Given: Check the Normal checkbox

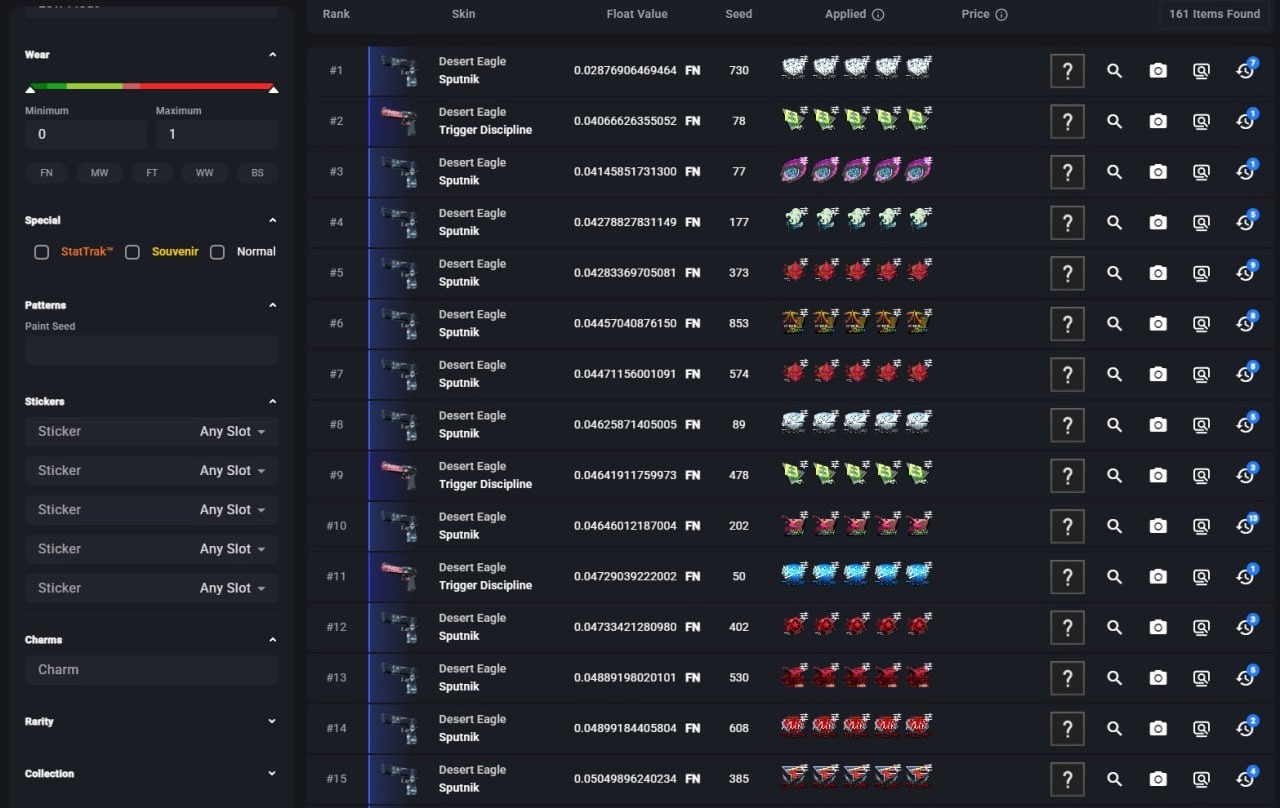Looking at the screenshot, I should tap(217, 252).
